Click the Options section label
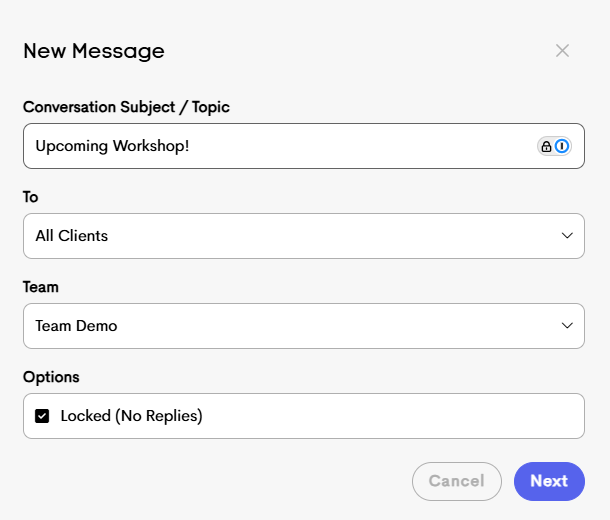 pyautogui.click(x=51, y=377)
